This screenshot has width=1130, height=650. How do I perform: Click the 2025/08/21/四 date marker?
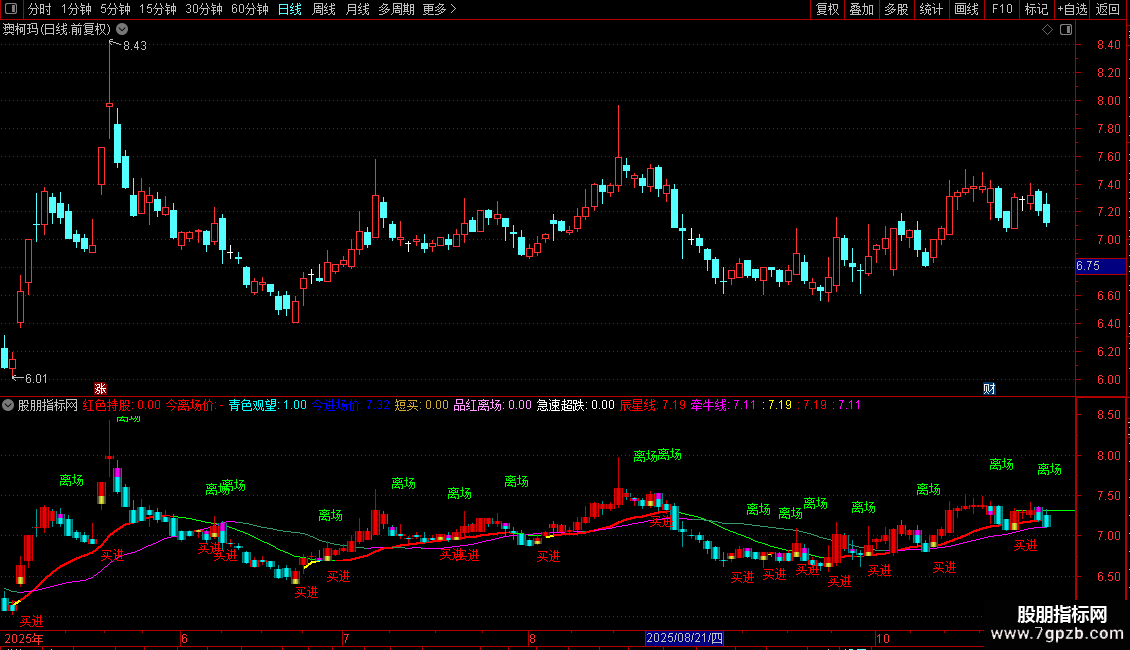pos(684,638)
